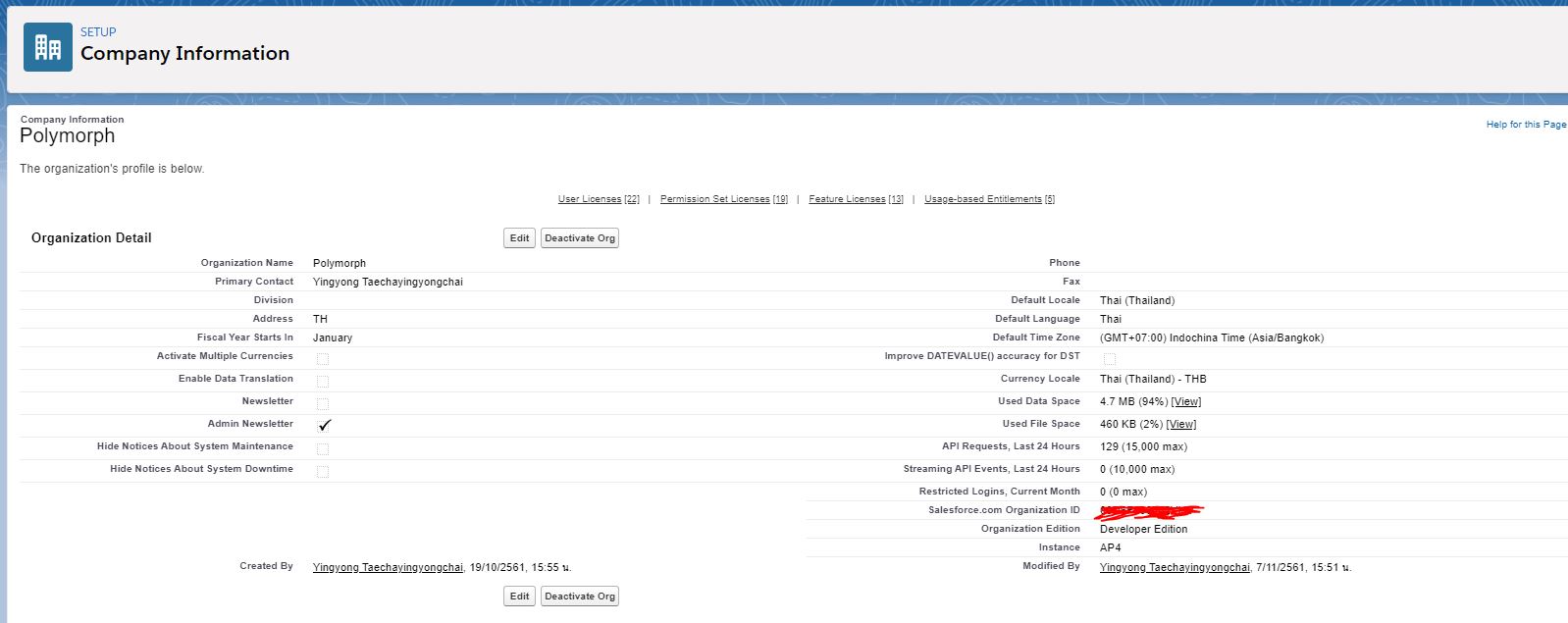Open Usage-based Entitlements link
The image size is (1568, 623).
(989, 199)
